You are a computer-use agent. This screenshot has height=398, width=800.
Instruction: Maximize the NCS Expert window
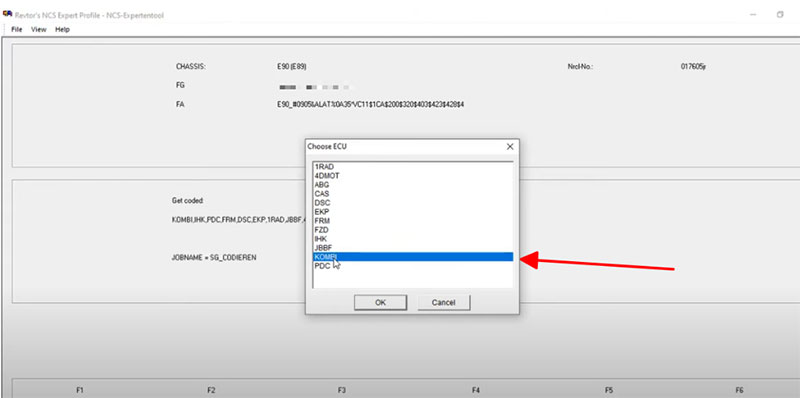pyautogui.click(x=780, y=15)
